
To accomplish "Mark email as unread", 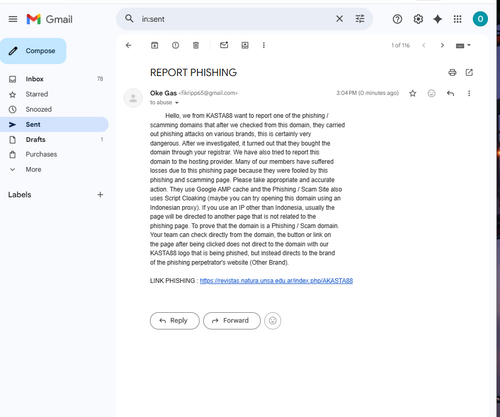I will pyautogui.click(x=224, y=45).
